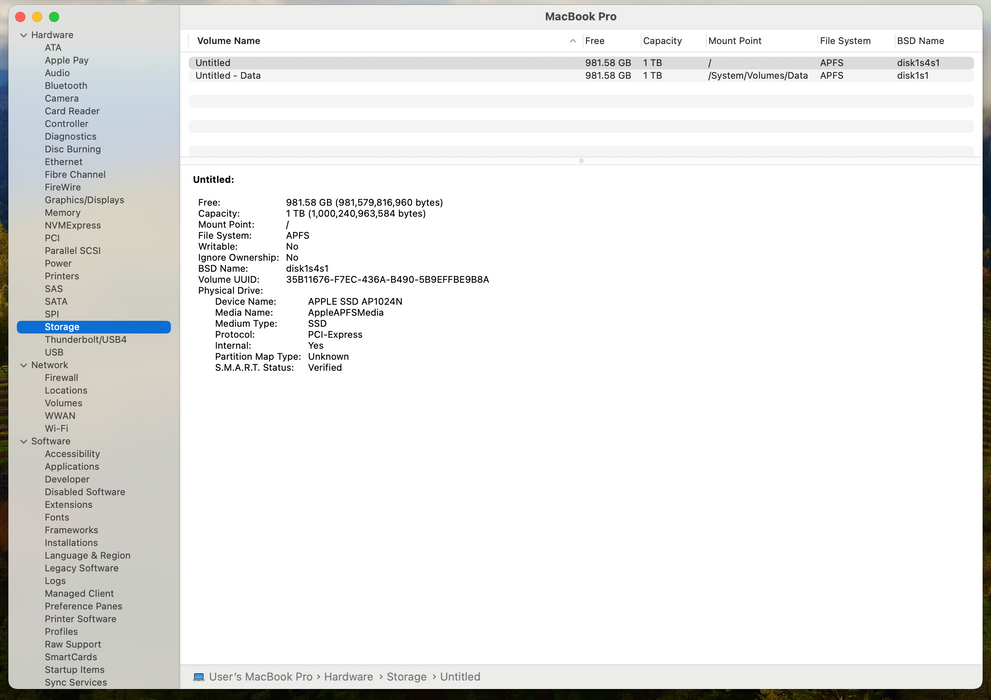Click Untitled in the path bar
Screen dimensions: 991x700
coord(460,677)
